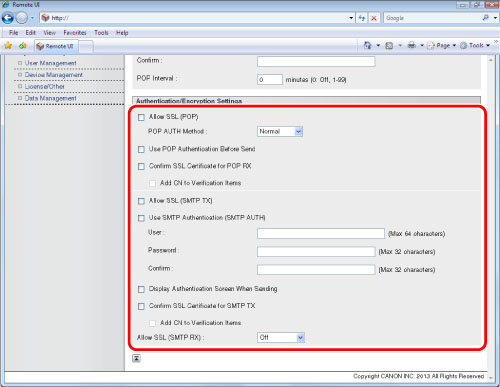Open the Help menu
The height and width of the screenshot is (387, 500).
coord(122,33)
